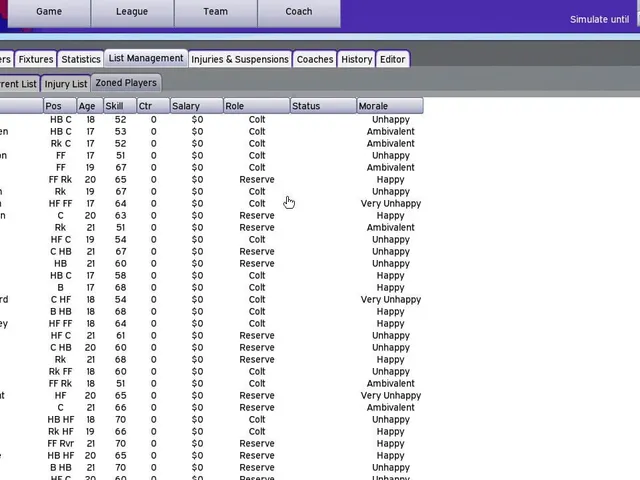Screen dimensions: 640x480
Task: Go to the Coaches tab
Action: coord(315,59)
